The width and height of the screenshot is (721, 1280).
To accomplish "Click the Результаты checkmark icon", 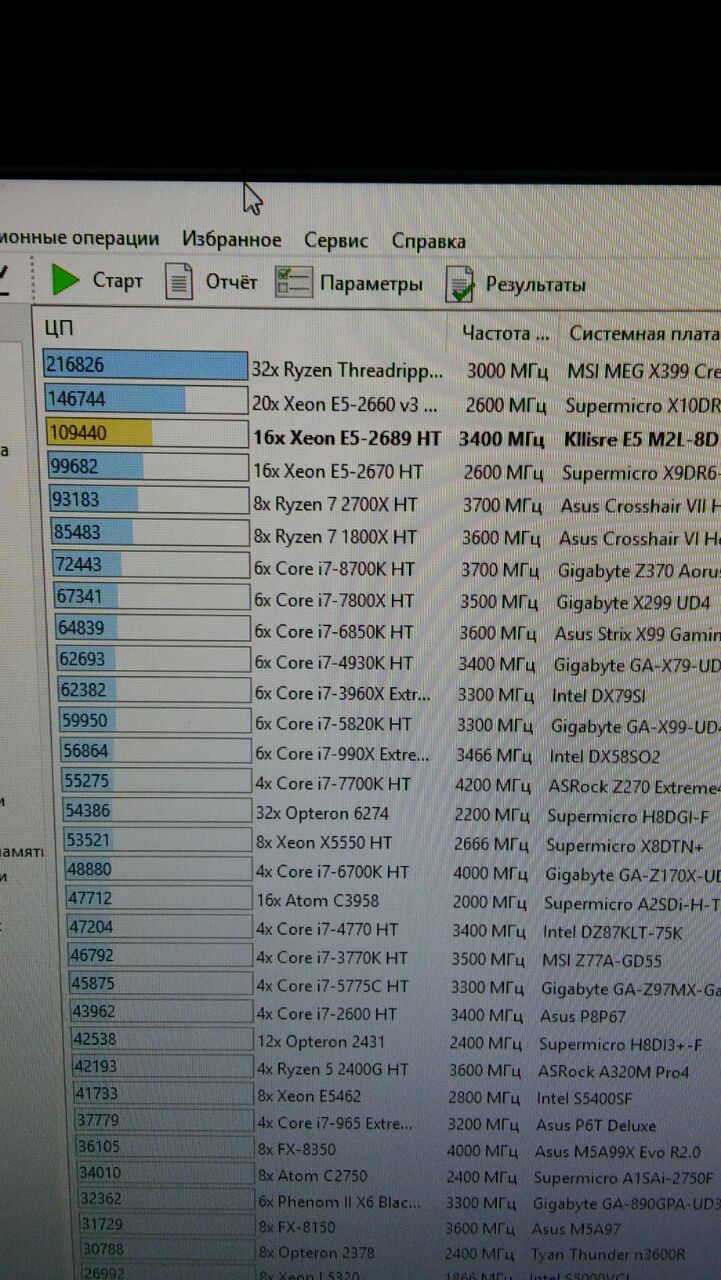I will click(x=459, y=284).
